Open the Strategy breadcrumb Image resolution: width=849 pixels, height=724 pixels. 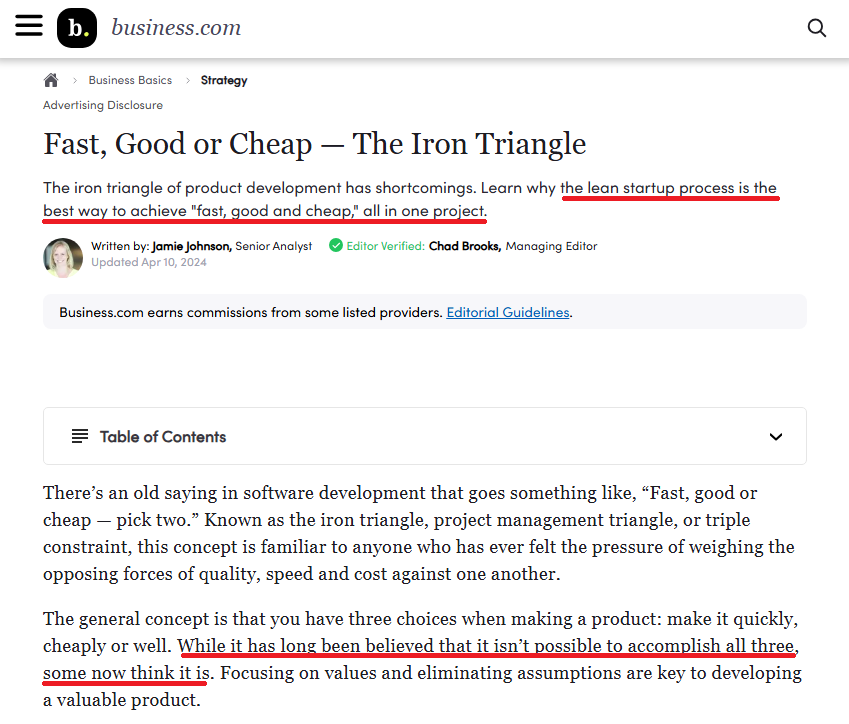pyautogui.click(x=224, y=80)
